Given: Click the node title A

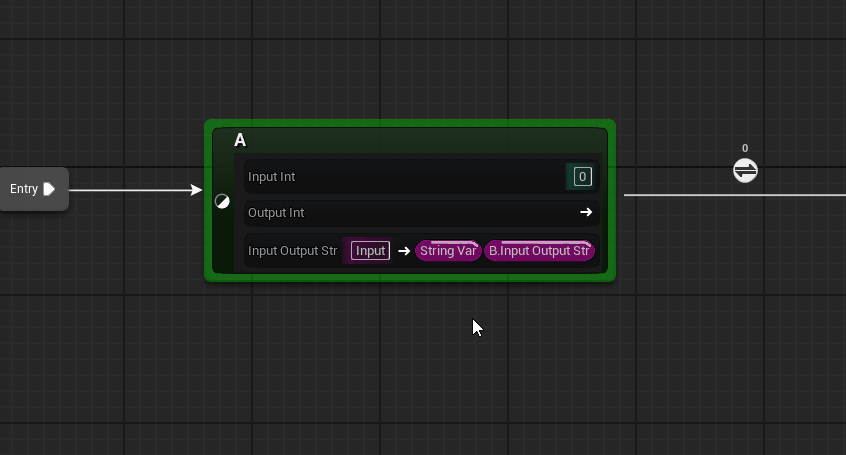Looking at the screenshot, I should 240,141.
